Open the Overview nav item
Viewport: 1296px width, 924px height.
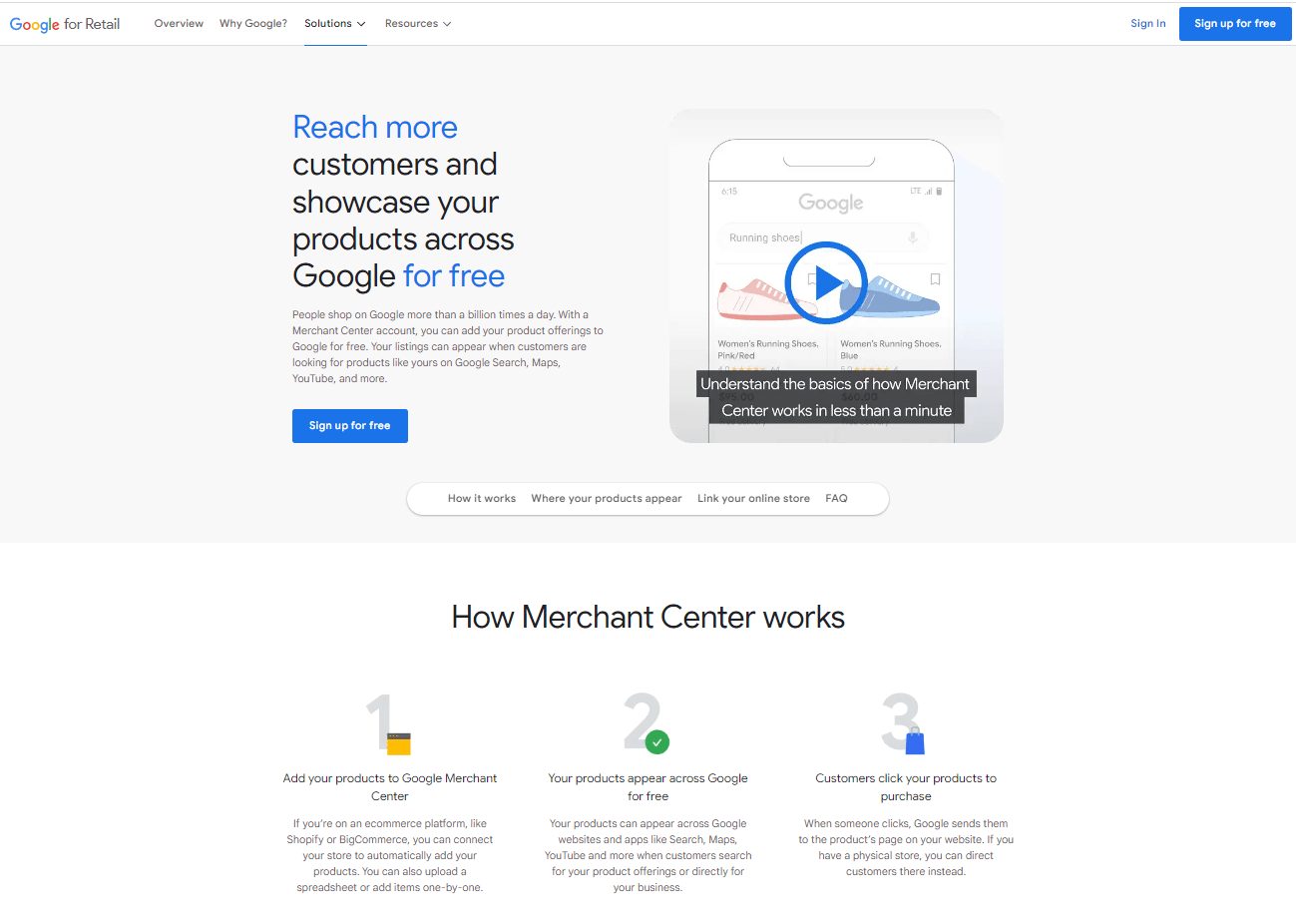(179, 24)
